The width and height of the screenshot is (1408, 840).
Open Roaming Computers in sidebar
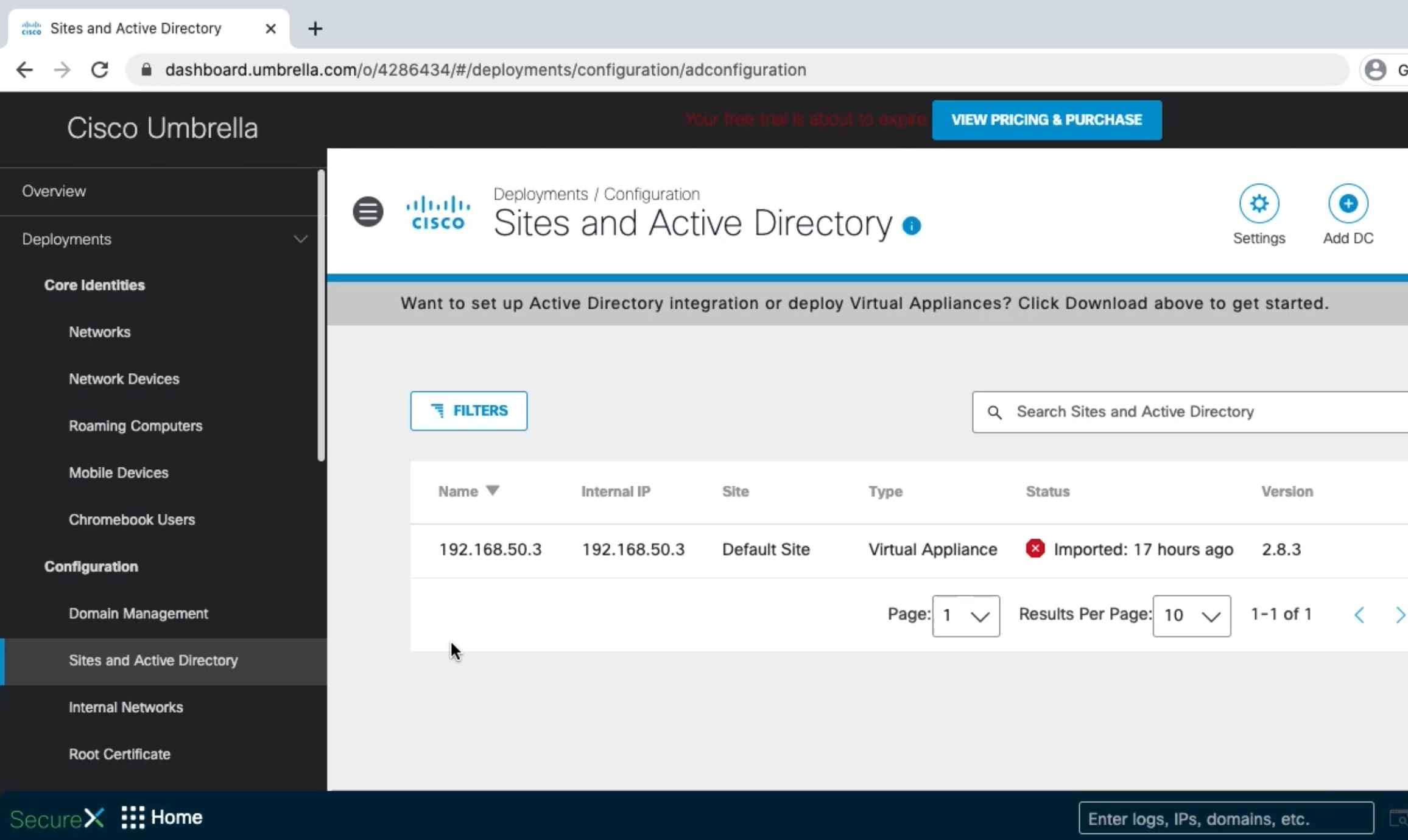(x=135, y=425)
